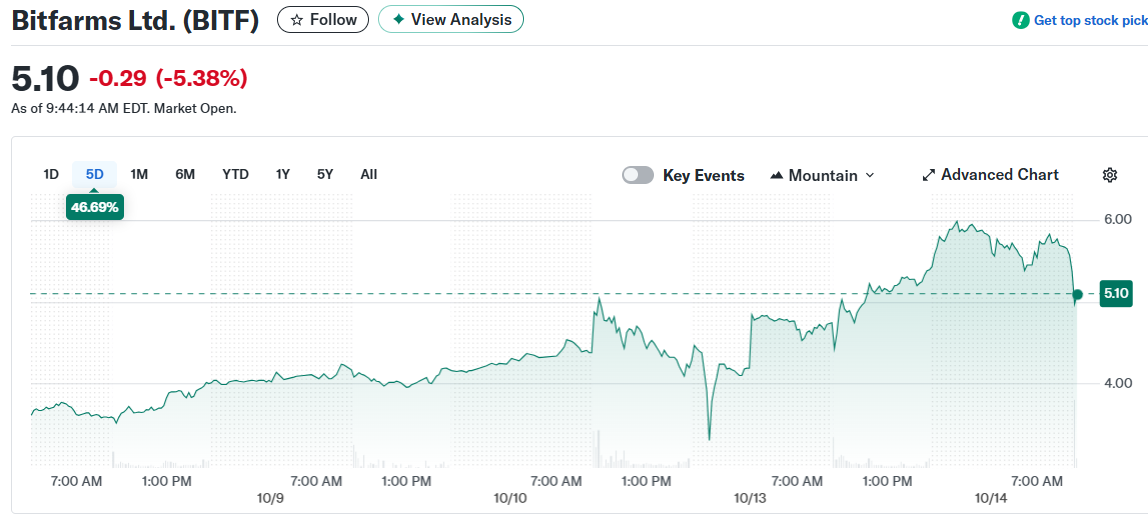The height and width of the screenshot is (515, 1148).
Task: Select the 5D time range
Action: click(94, 174)
